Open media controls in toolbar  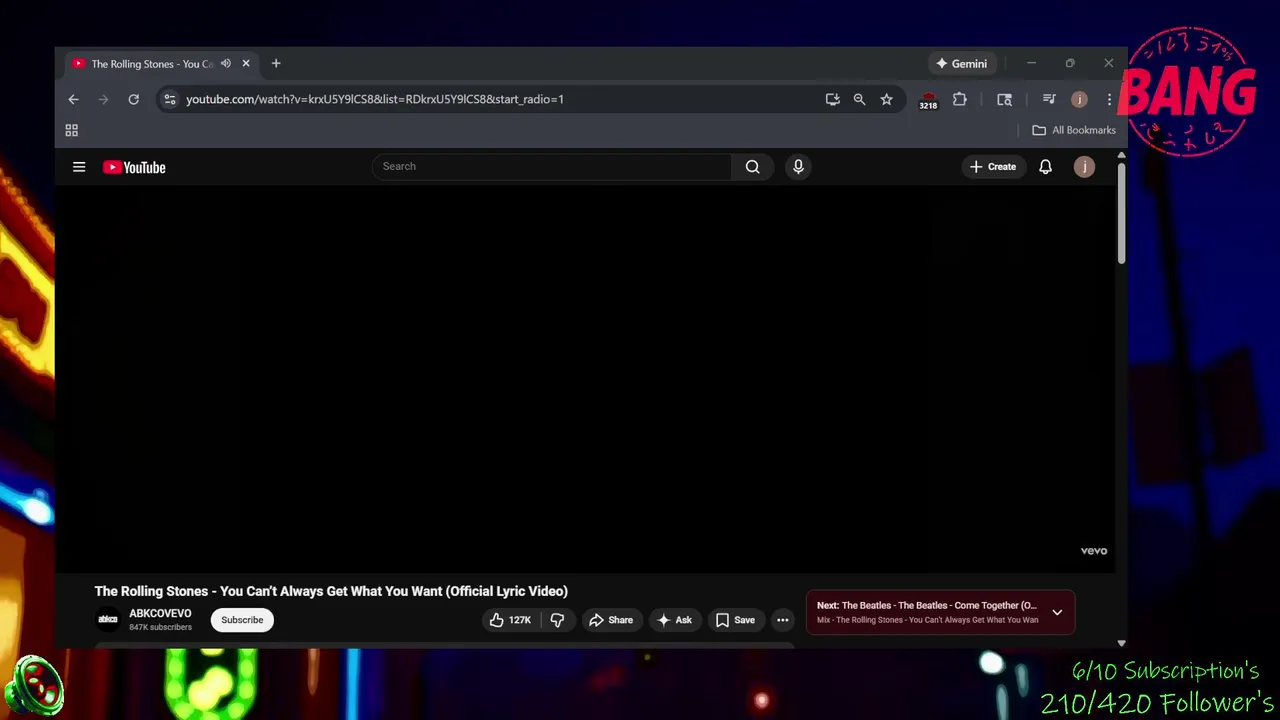pos(1049,99)
